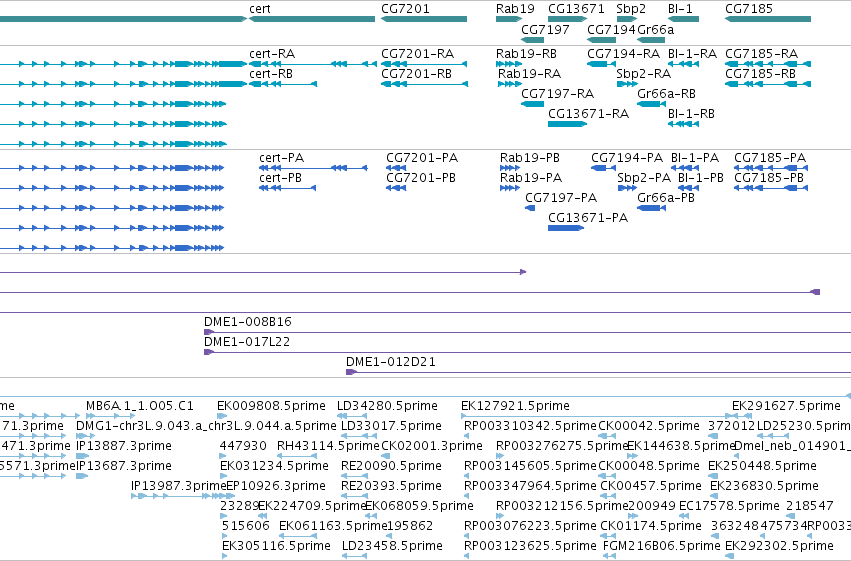The height and width of the screenshot is (561, 851).
Task: Click the CG7185-PB protein label
Action: point(769,178)
